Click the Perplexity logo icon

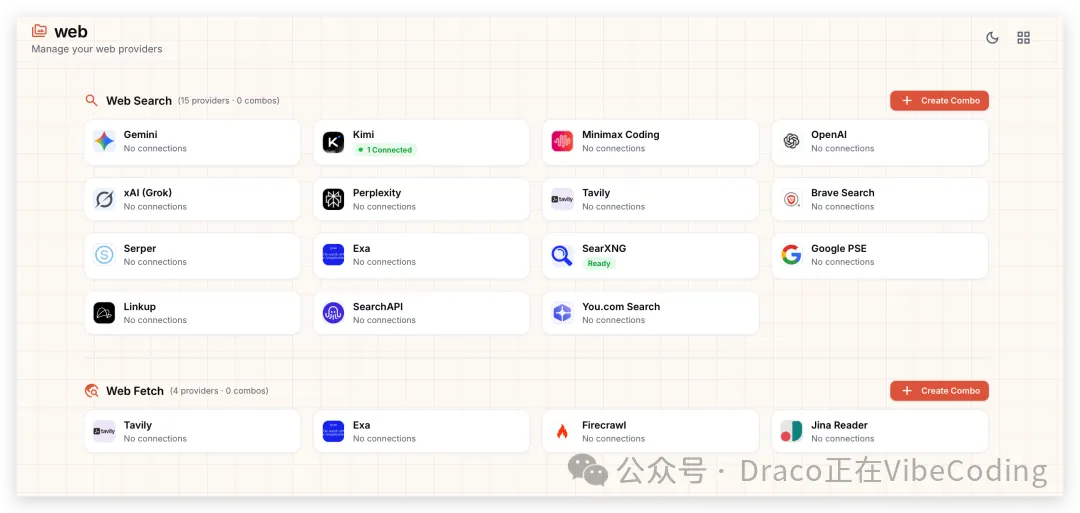(333, 200)
